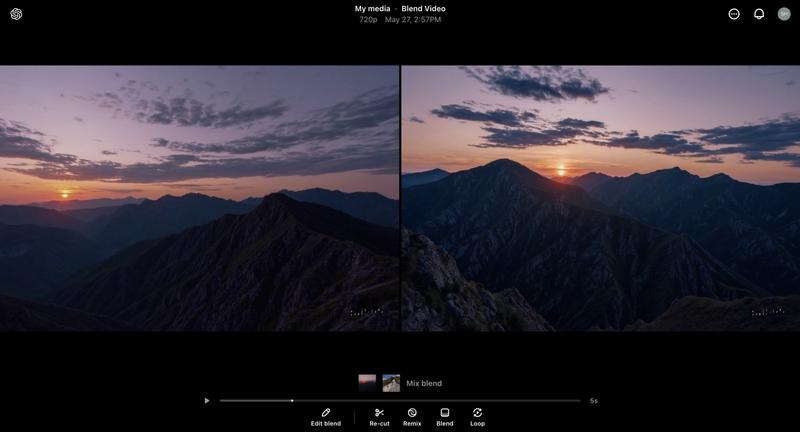The image size is (800, 432).
Task: Open the notifications bell
Action: tap(759, 14)
